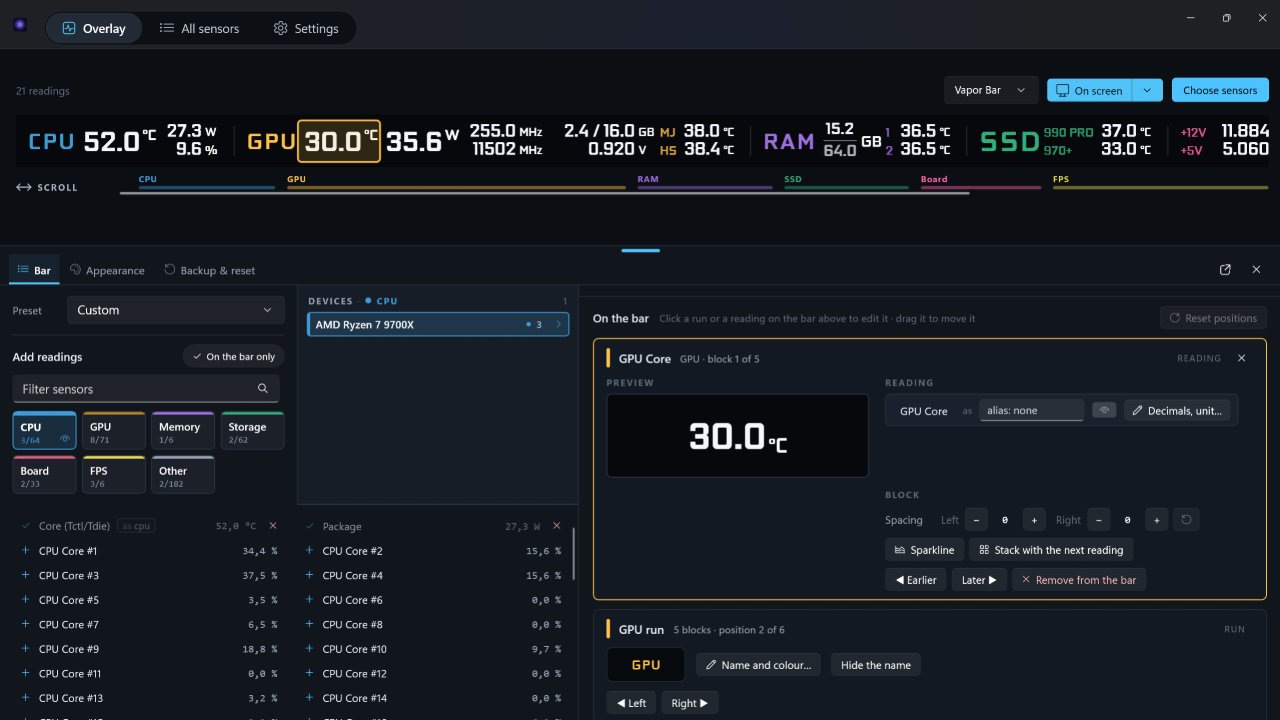Remove Core (Tctl/Tdie) with its red X
The height and width of the screenshot is (720, 1280).
273,526
